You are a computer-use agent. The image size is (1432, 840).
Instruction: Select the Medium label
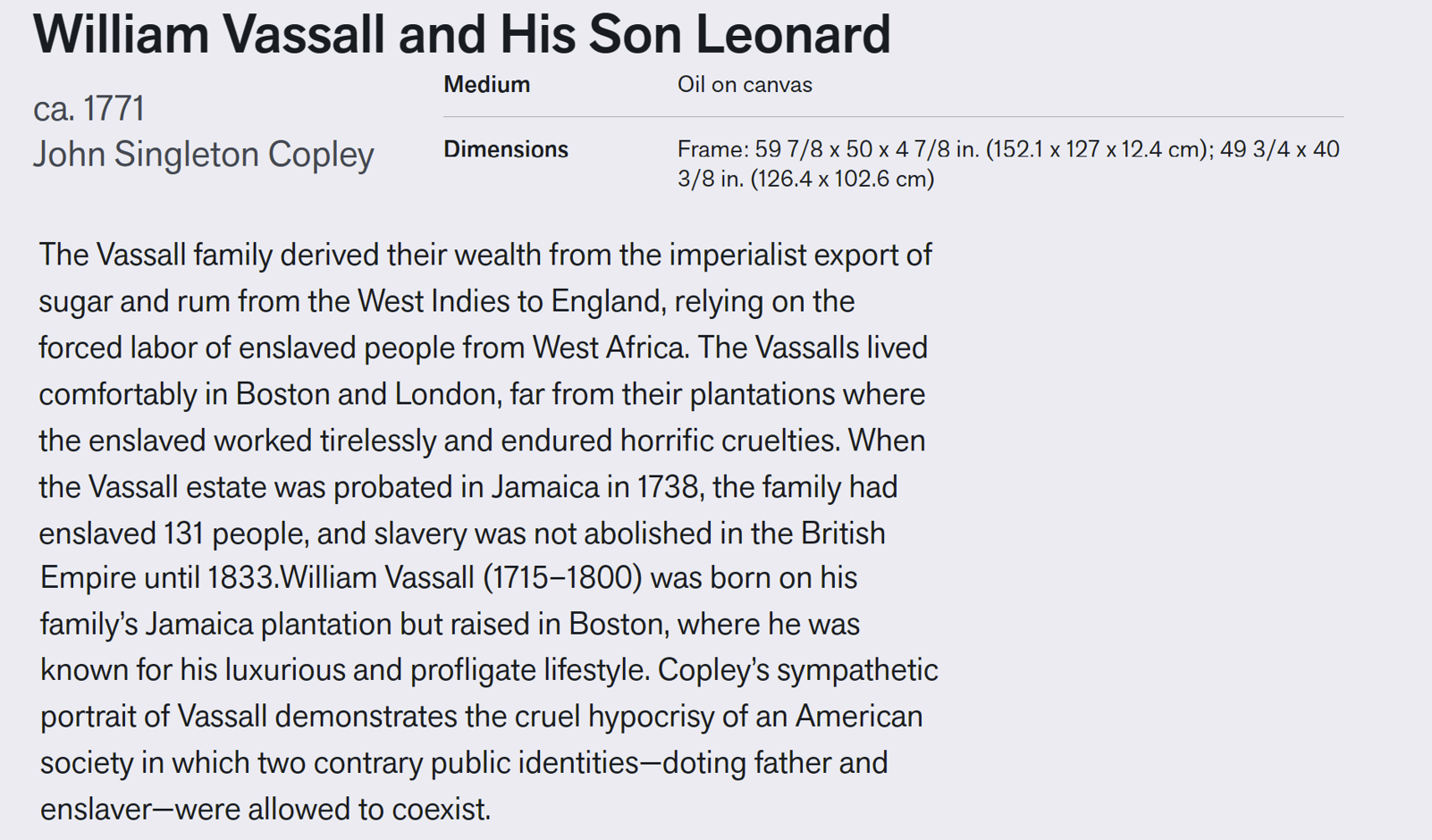(x=487, y=85)
